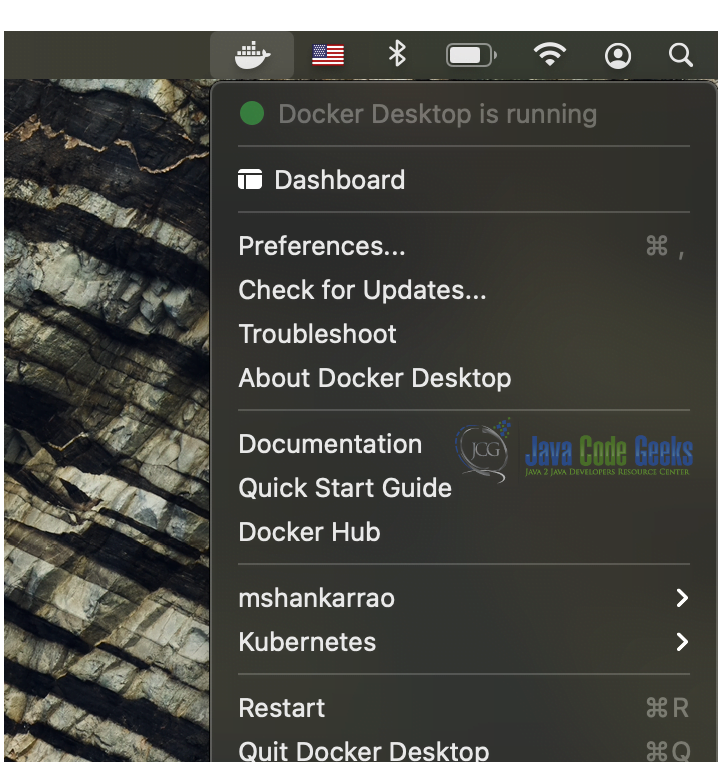Click the Docker whale menu bar icon

coord(252,54)
